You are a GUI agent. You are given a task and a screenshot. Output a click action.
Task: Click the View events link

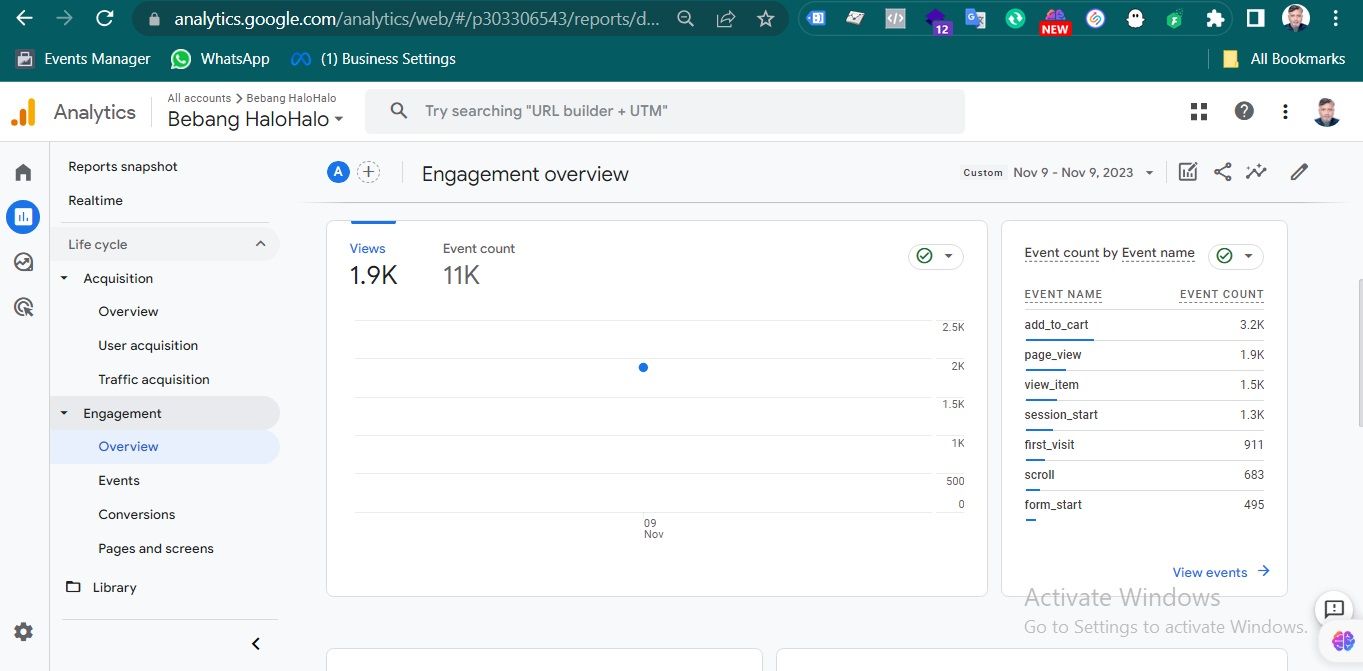point(1221,572)
